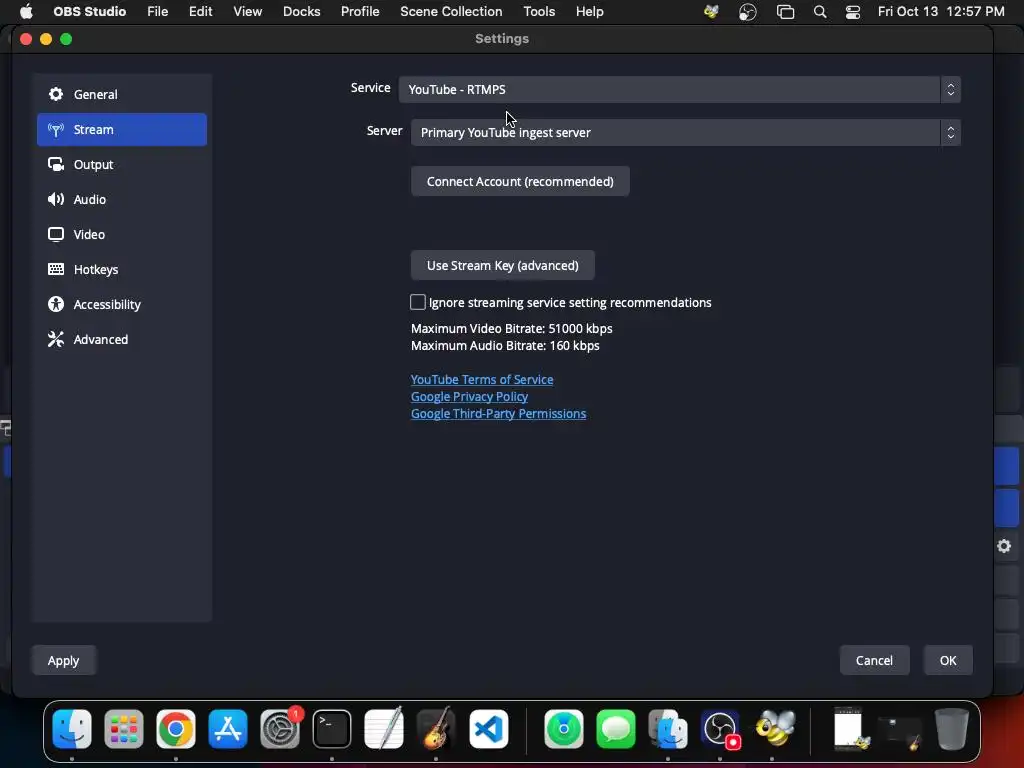Show the Hotkeys settings section

click(x=121, y=269)
